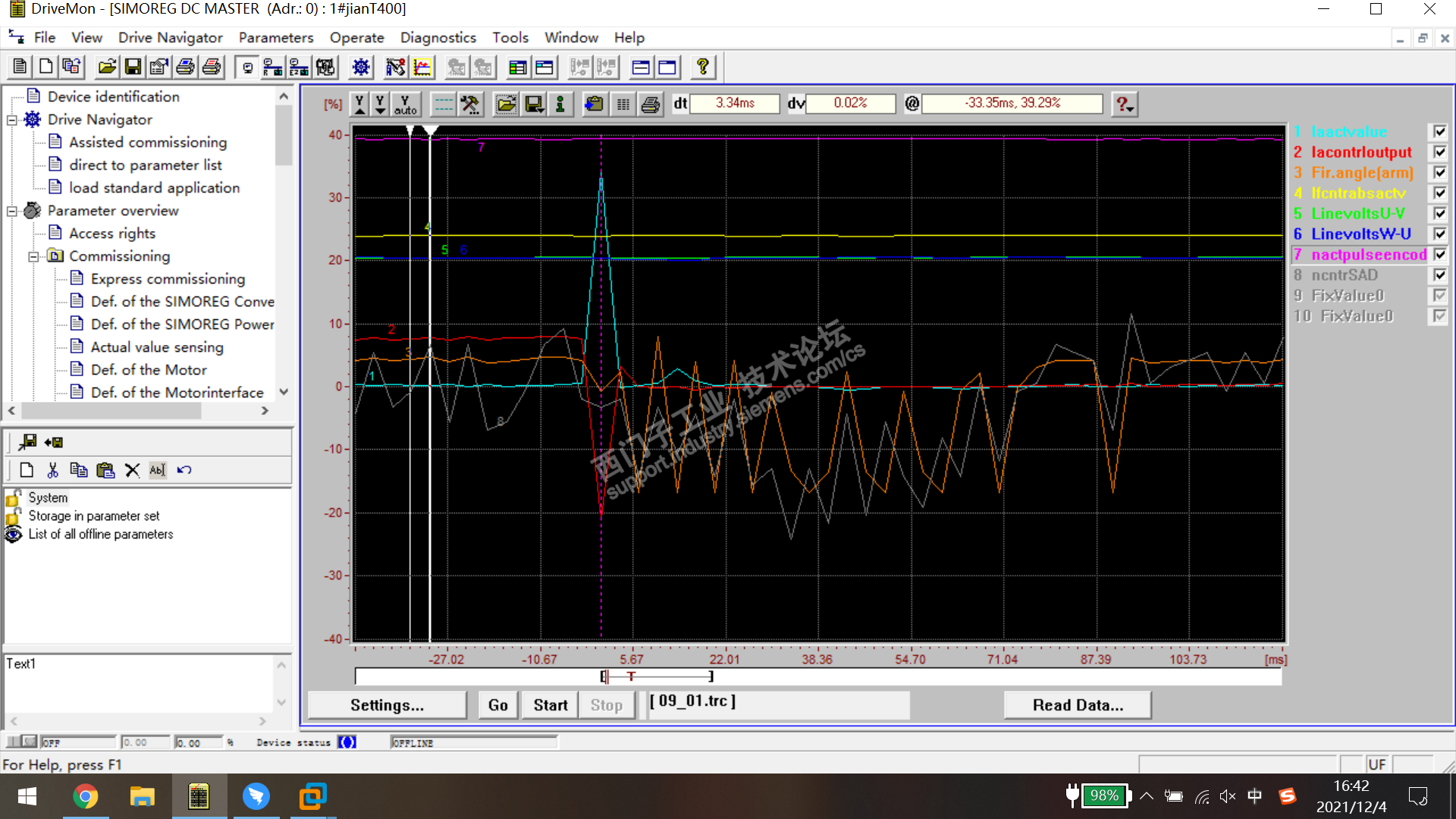Click the trace info icon
1456x819 pixels.
tap(560, 105)
